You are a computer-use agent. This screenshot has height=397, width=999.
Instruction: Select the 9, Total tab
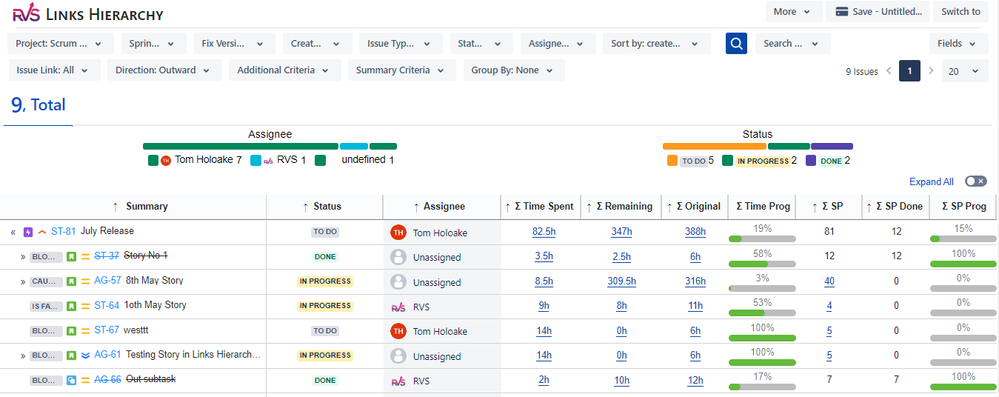38,105
